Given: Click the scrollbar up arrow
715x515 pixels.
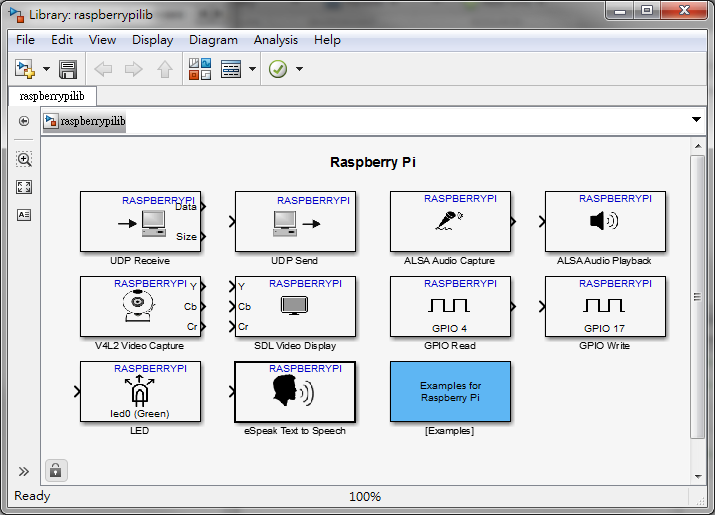Looking at the screenshot, I should (x=698, y=146).
